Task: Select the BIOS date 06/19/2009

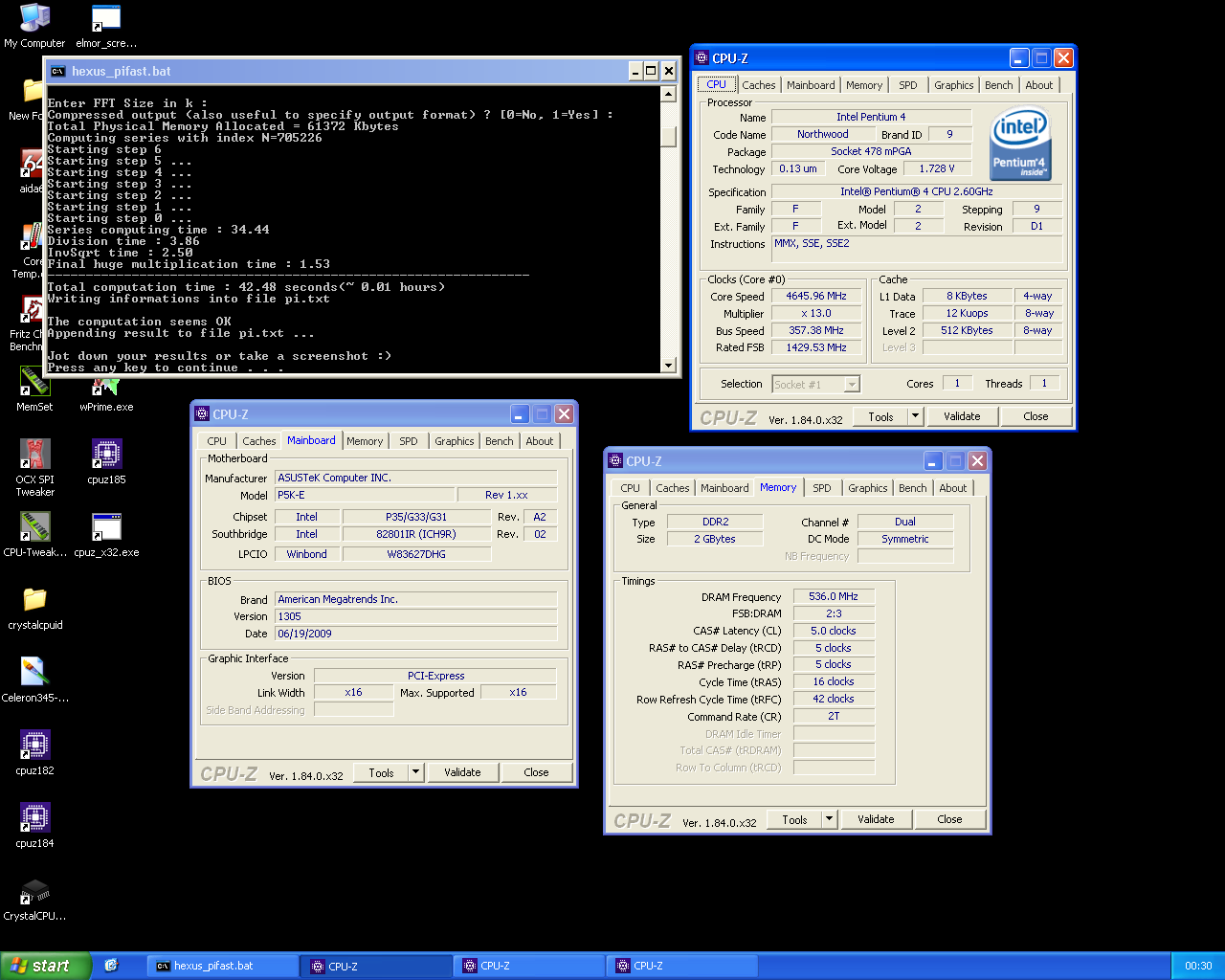Action: (415, 634)
